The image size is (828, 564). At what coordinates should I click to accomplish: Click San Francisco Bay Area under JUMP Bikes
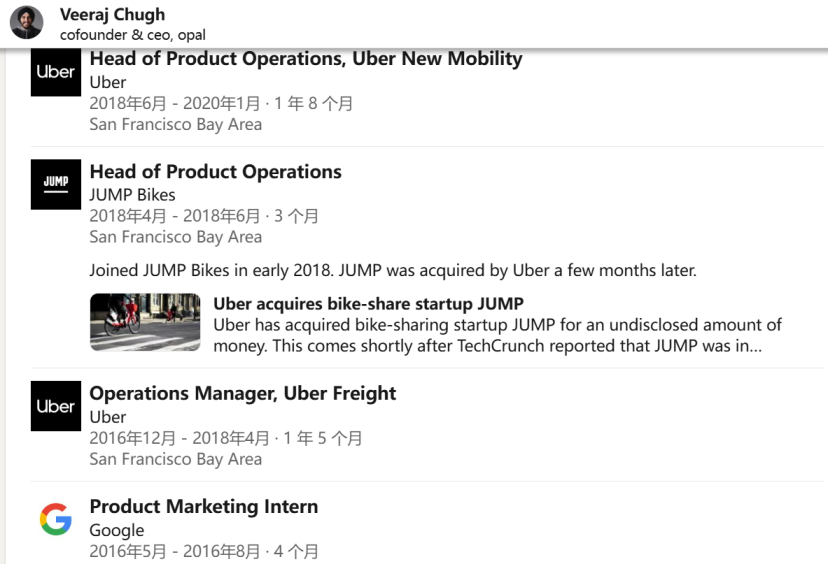(x=175, y=237)
